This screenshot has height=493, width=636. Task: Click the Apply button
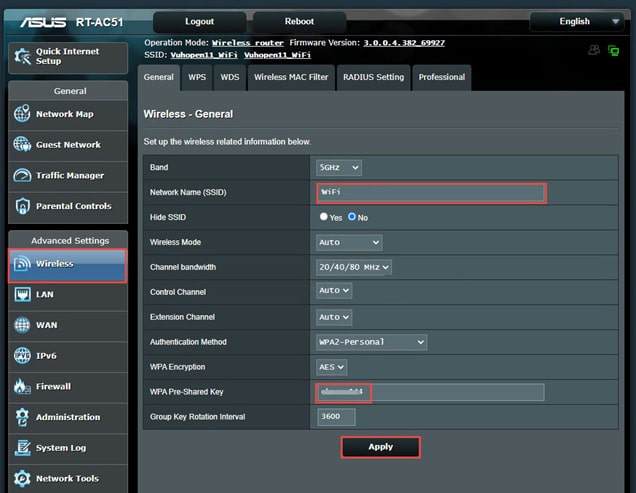point(380,447)
